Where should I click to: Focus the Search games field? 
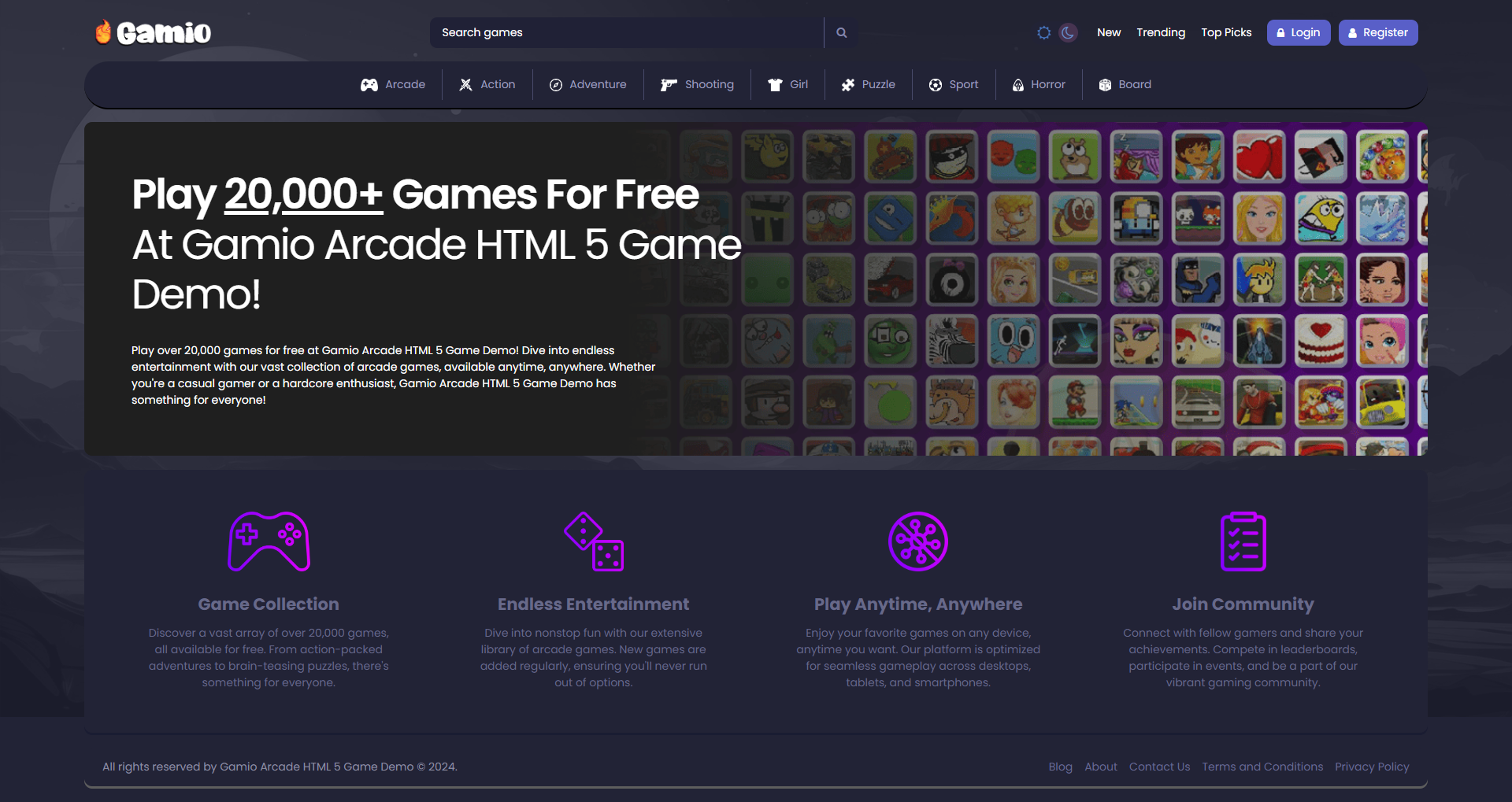[x=627, y=32]
